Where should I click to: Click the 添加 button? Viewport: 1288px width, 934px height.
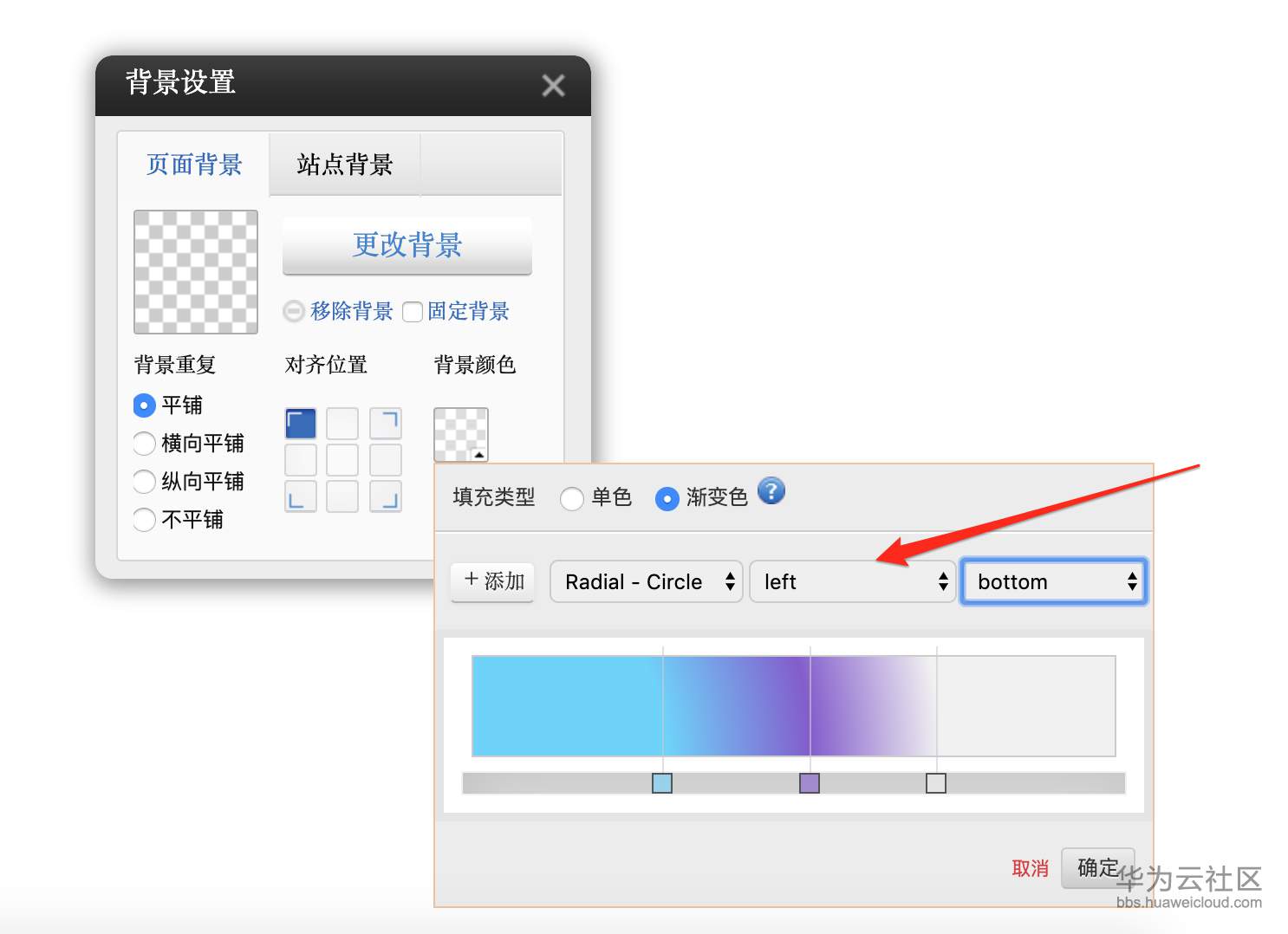492,581
